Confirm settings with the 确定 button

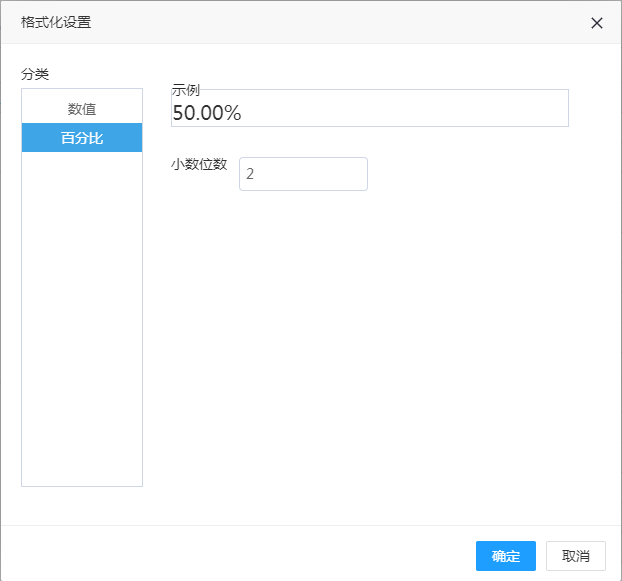505,556
